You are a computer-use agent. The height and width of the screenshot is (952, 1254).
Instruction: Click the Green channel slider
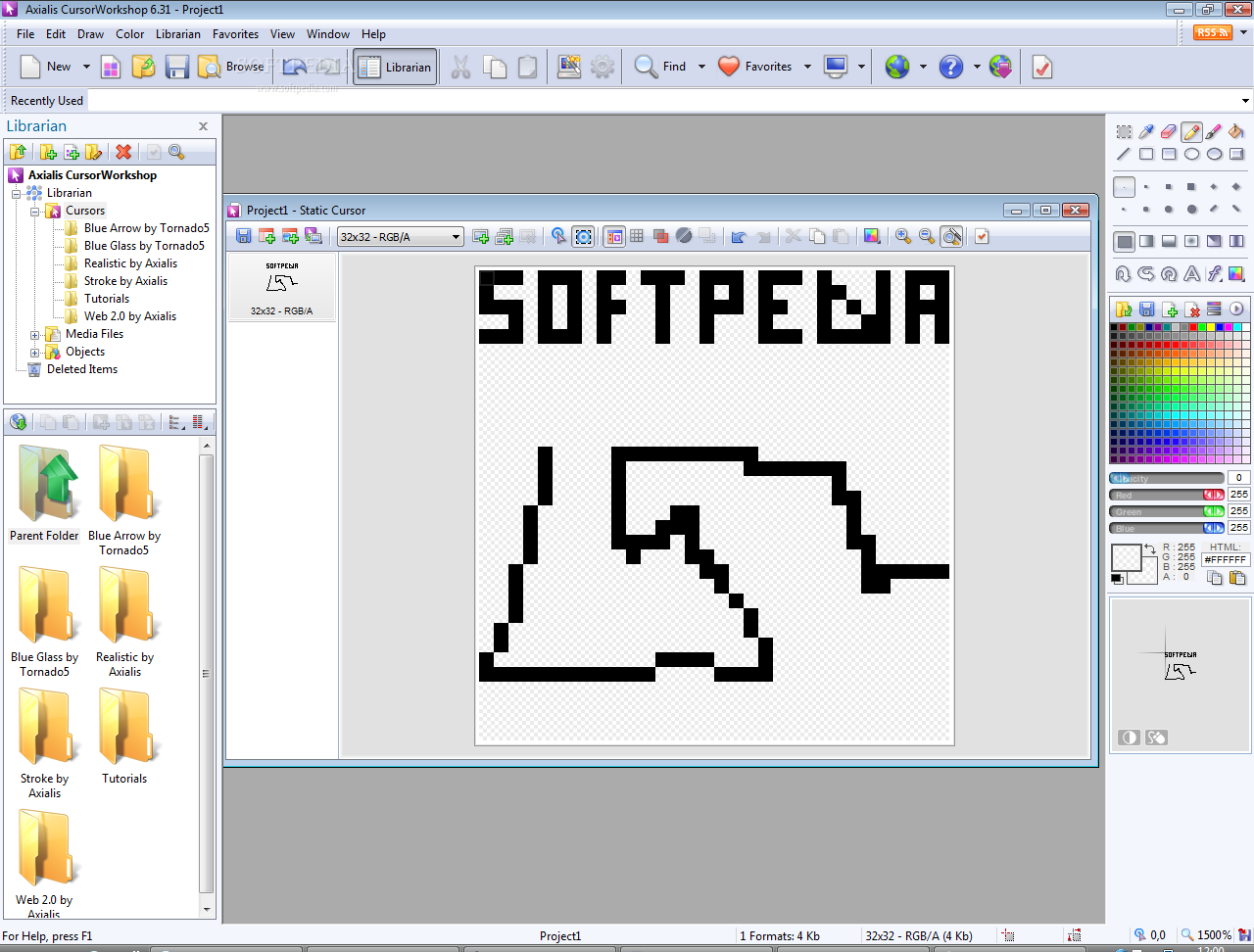pos(1167,511)
